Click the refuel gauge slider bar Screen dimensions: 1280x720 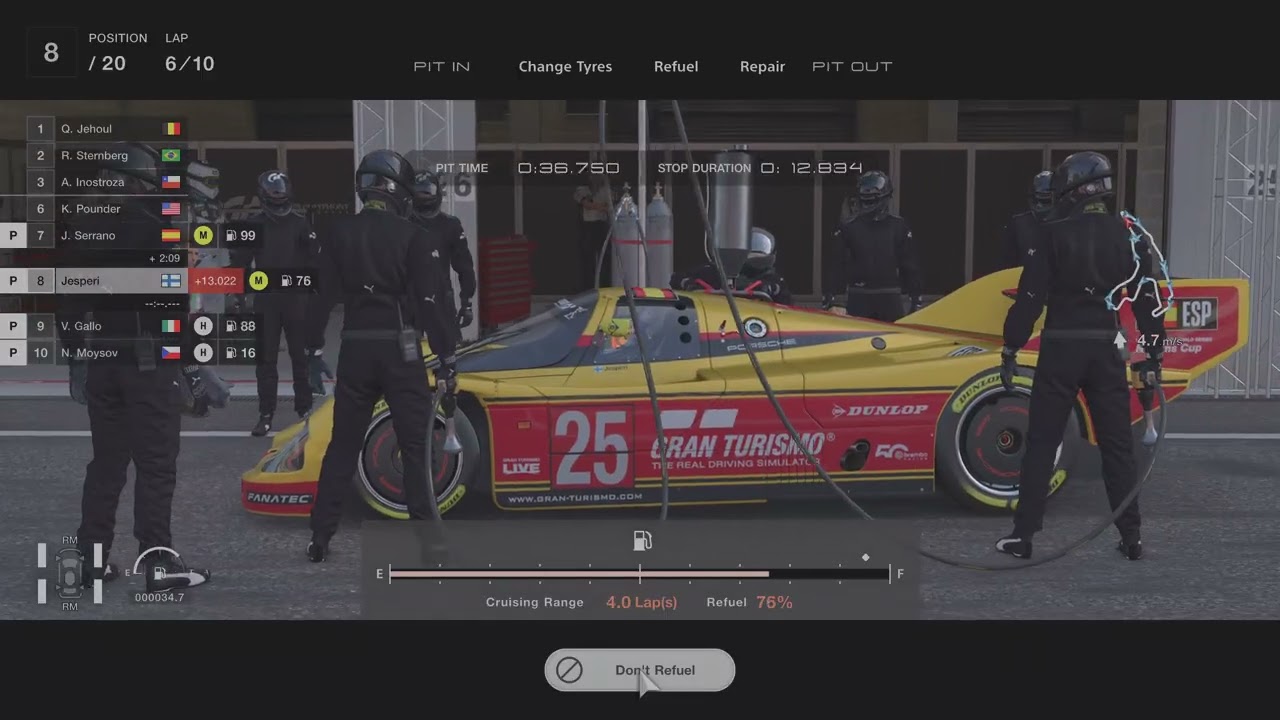(x=640, y=574)
